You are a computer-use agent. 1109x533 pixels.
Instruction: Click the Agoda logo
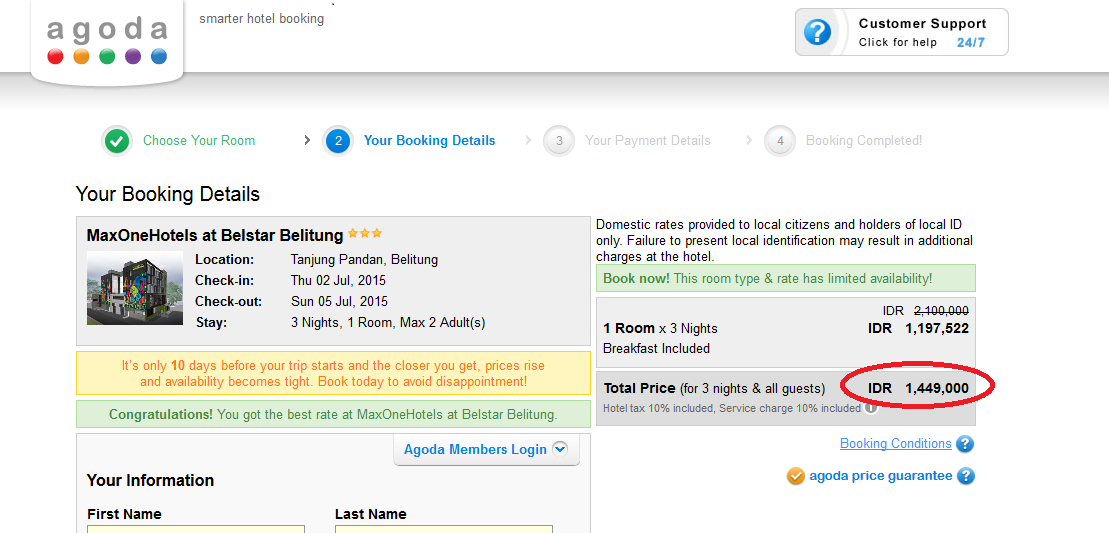pos(107,40)
